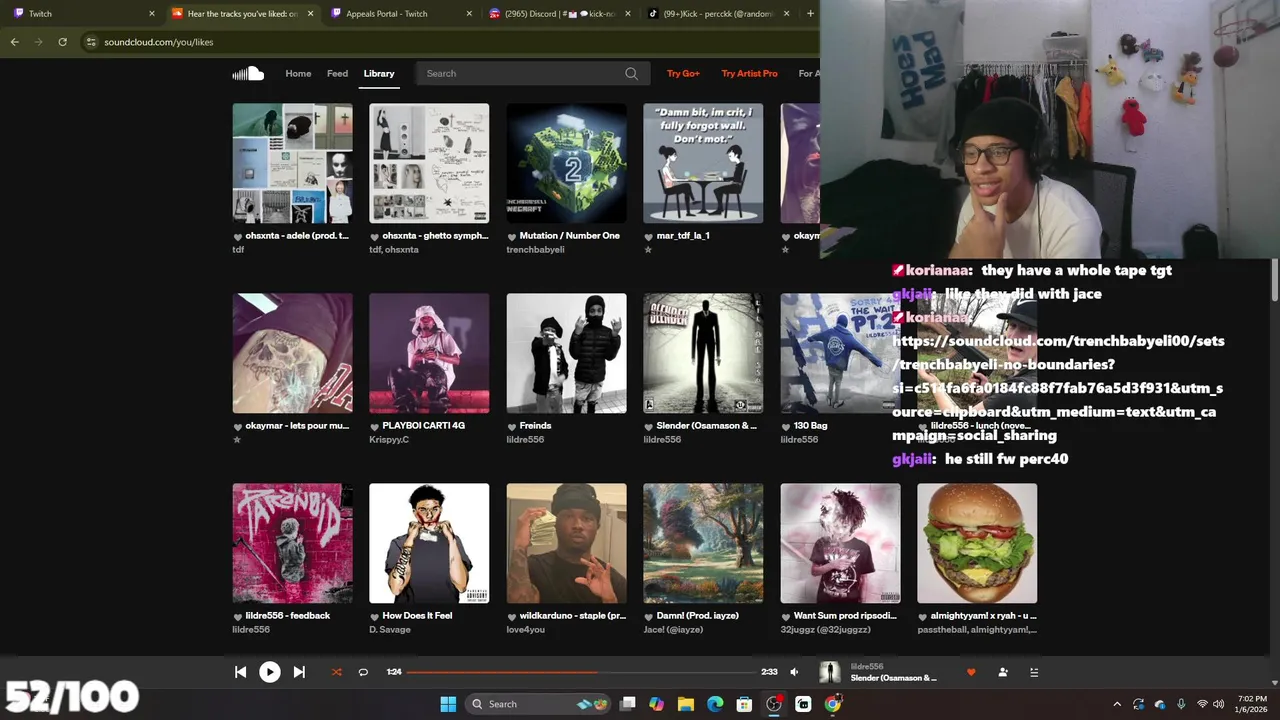
Task: Open the clock showing 7:02 PM
Action: [x=1252, y=704]
